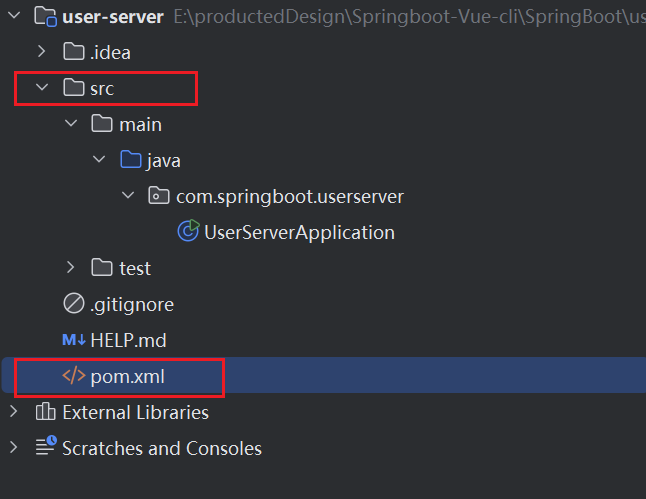Select the pom.xml file name

coord(127,377)
